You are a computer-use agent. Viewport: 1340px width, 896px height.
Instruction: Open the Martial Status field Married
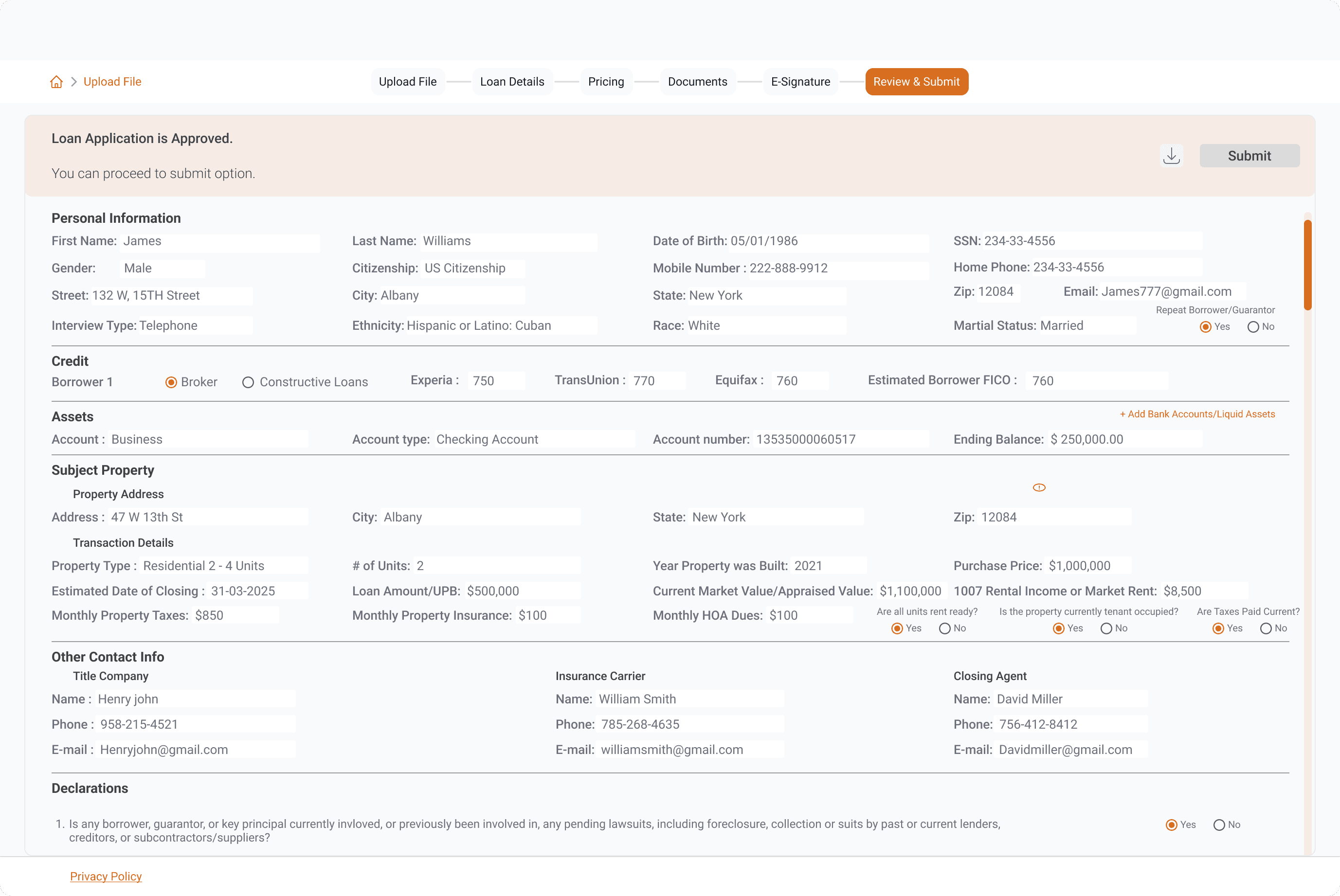1087,326
